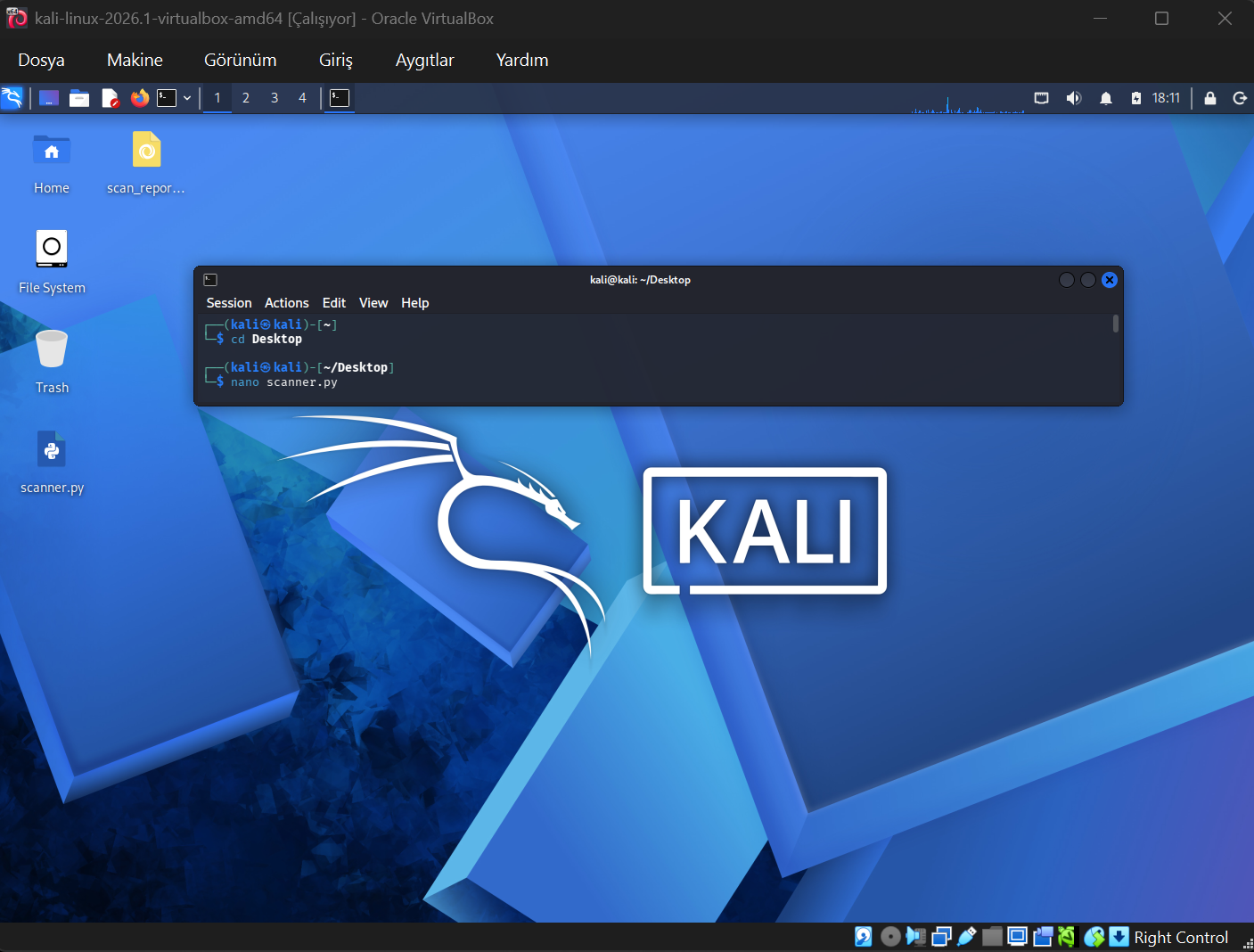Select the scanner.py file on the desktop

tap(52, 463)
